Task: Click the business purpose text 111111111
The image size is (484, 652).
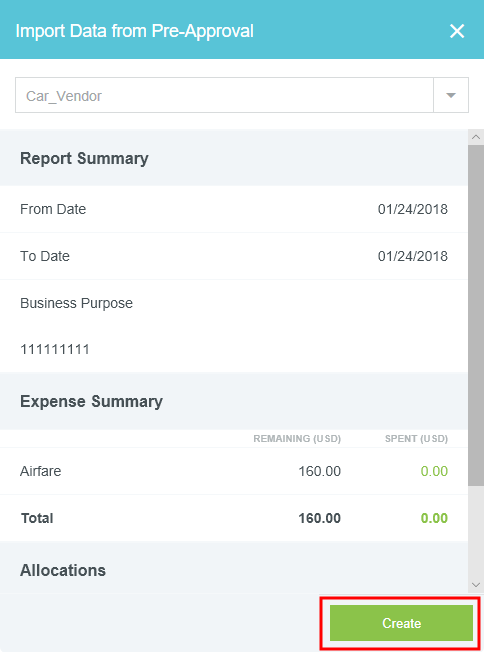Action: [x=55, y=349]
